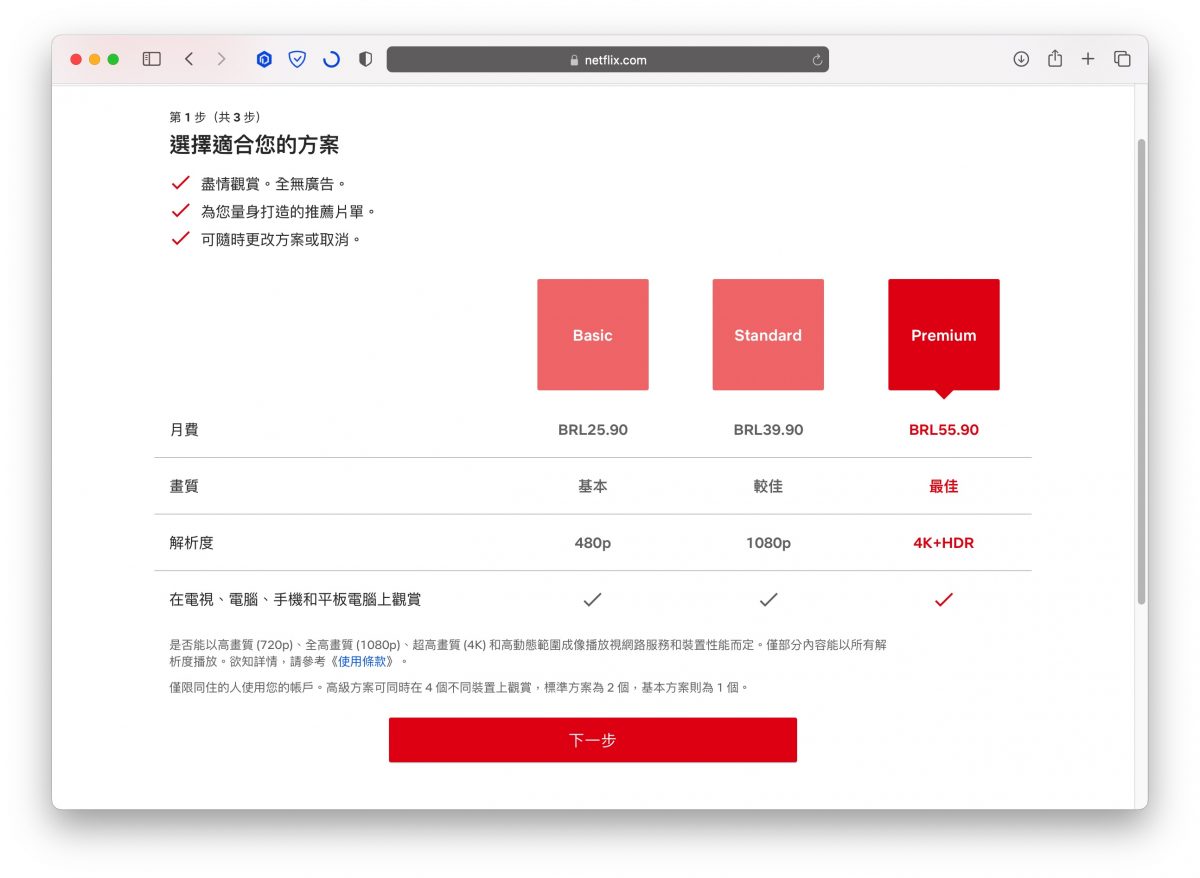Click the lock icon beside netflix.com
Screen dimensions: 1200x878
(x=574, y=60)
